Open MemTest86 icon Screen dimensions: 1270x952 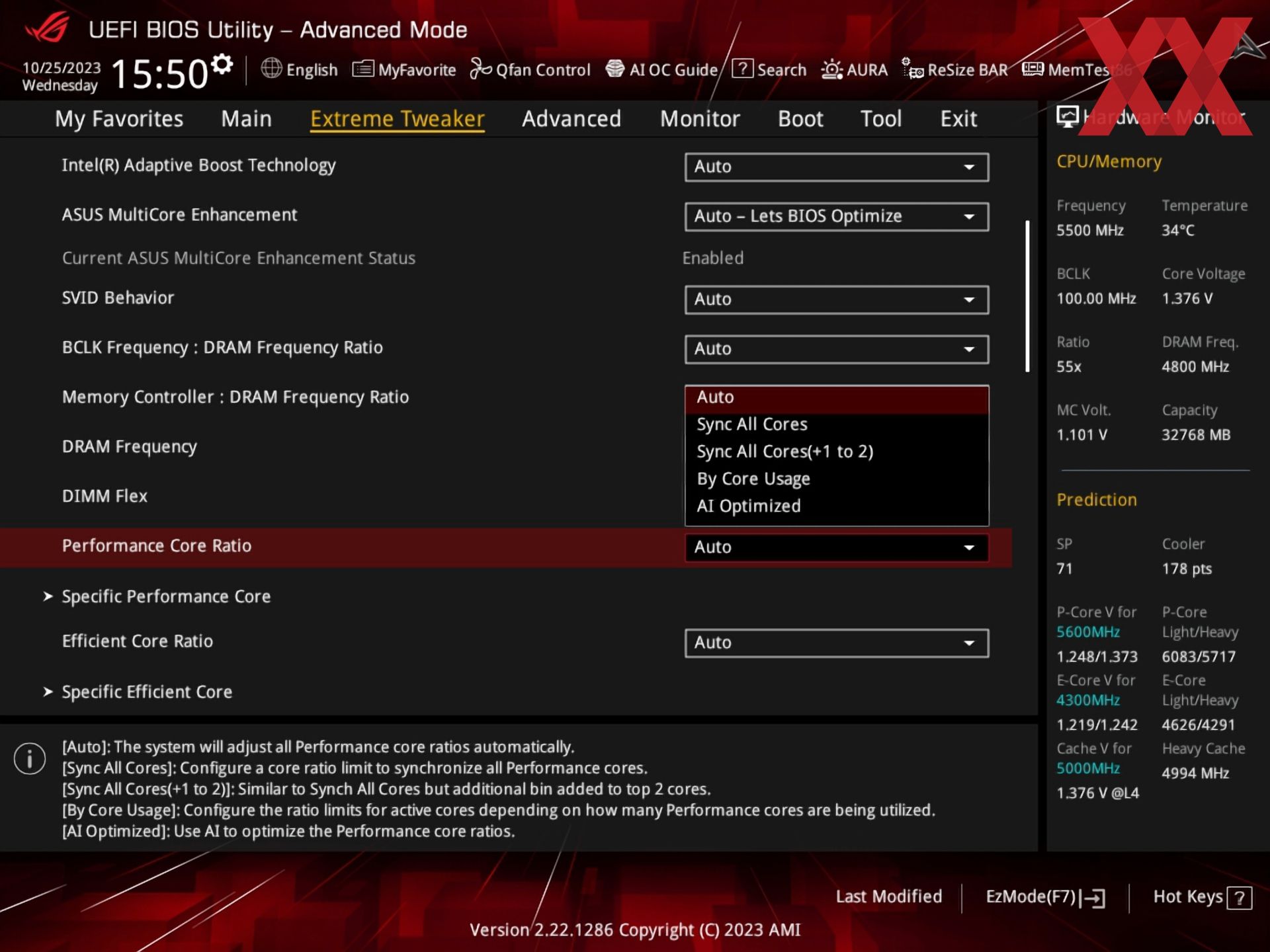pyautogui.click(x=1033, y=69)
